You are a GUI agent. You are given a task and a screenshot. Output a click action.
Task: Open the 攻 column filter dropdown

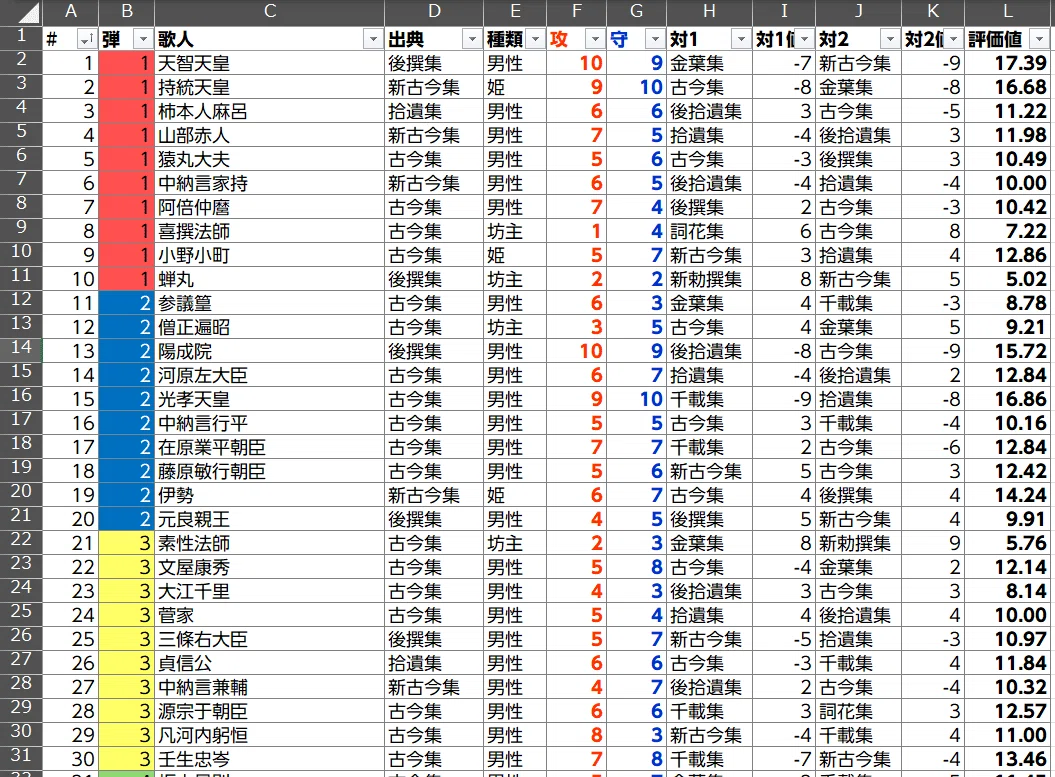click(595, 40)
